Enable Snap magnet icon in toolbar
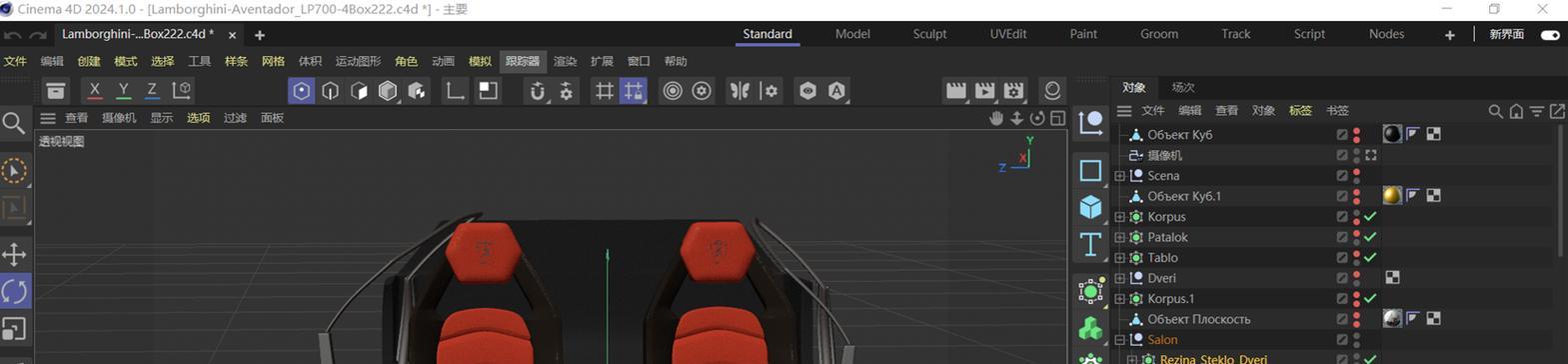Image resolution: width=1568 pixels, height=364 pixels. pyautogui.click(x=538, y=91)
